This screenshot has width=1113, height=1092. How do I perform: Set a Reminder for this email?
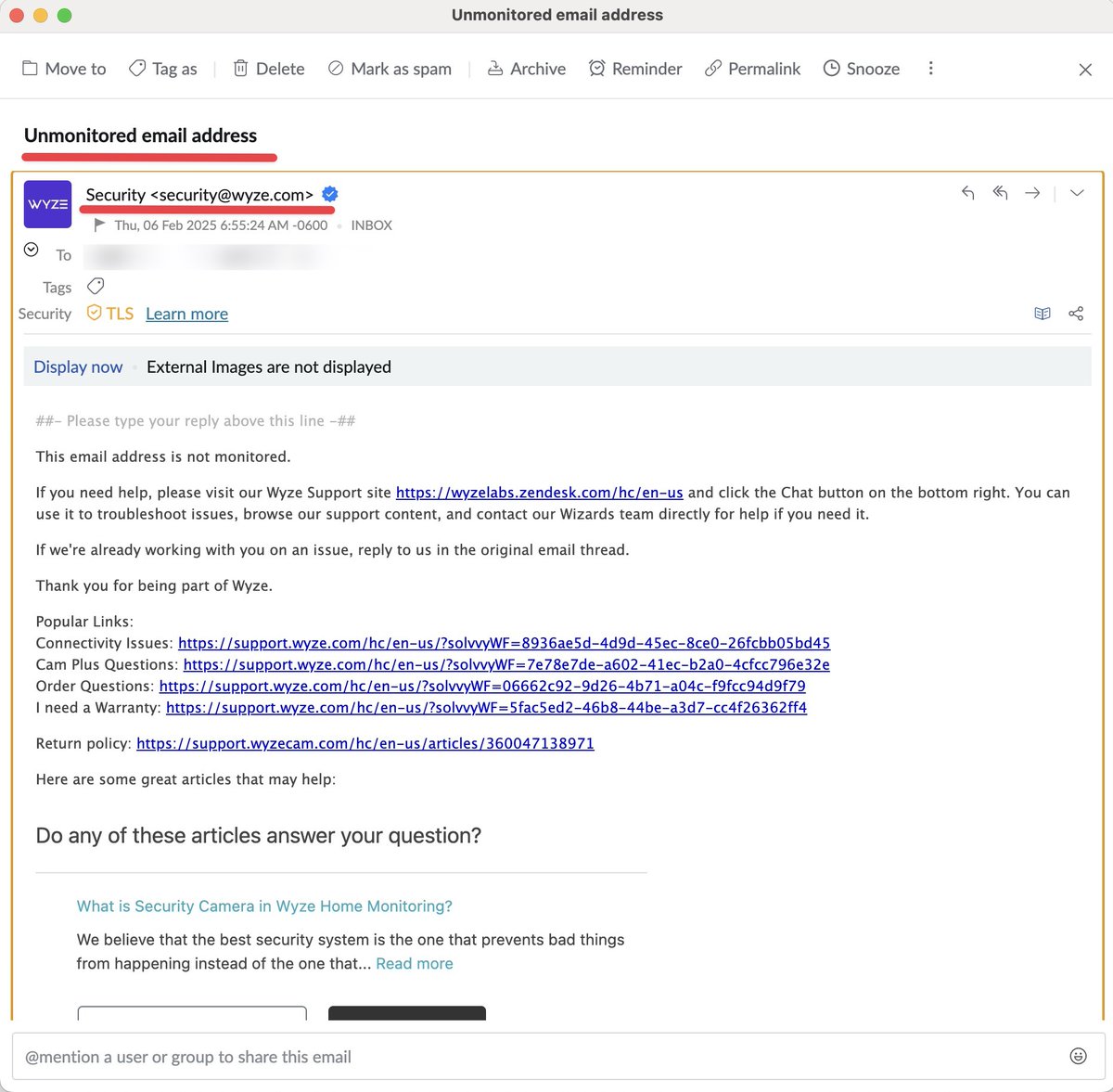pyautogui.click(x=635, y=69)
